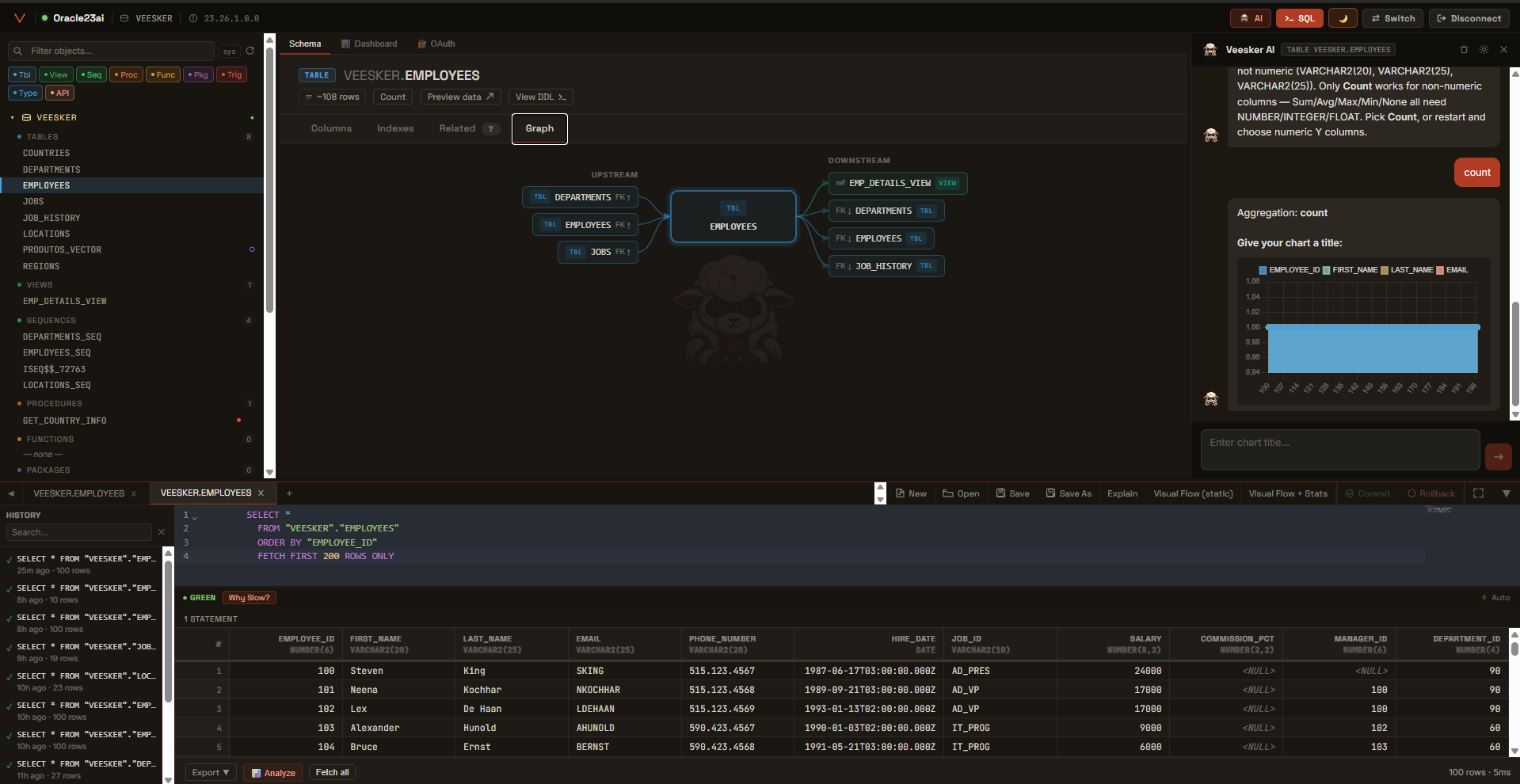The image size is (1520, 784).
Task: Toggle the dark mode moon icon
Action: click(x=1343, y=18)
